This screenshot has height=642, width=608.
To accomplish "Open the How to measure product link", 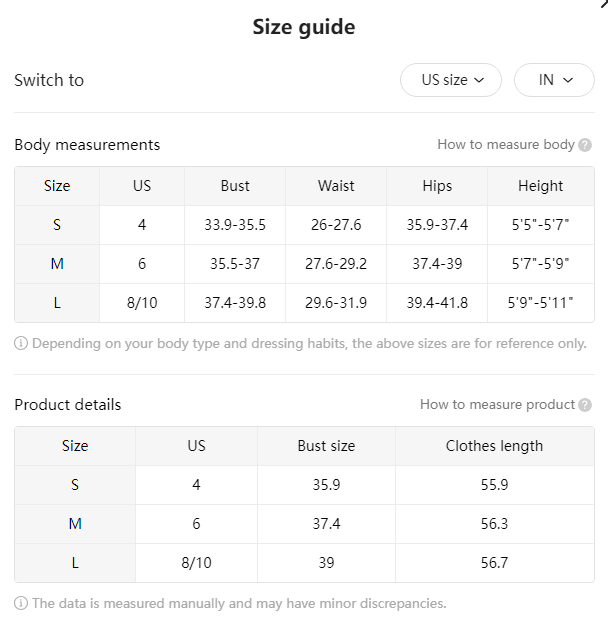I will coord(497,405).
